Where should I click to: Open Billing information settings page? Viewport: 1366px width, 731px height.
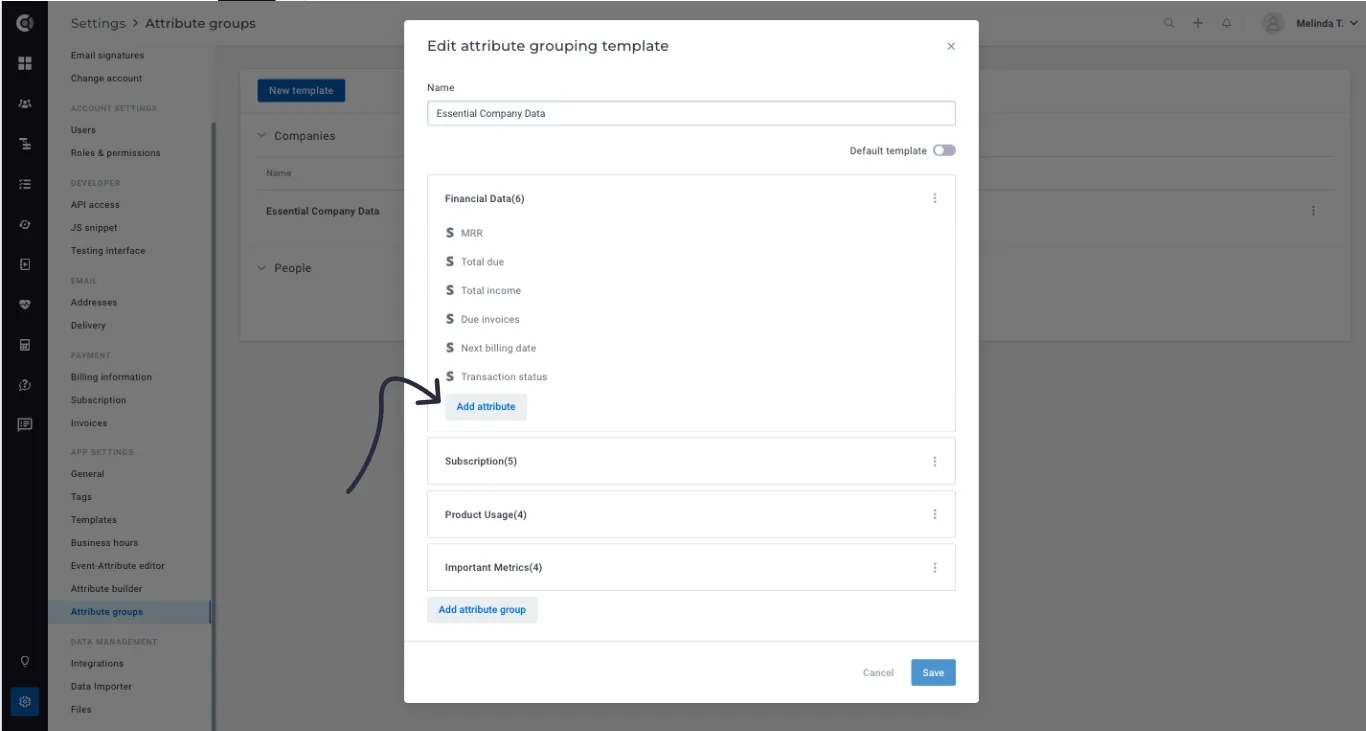[x=111, y=377]
